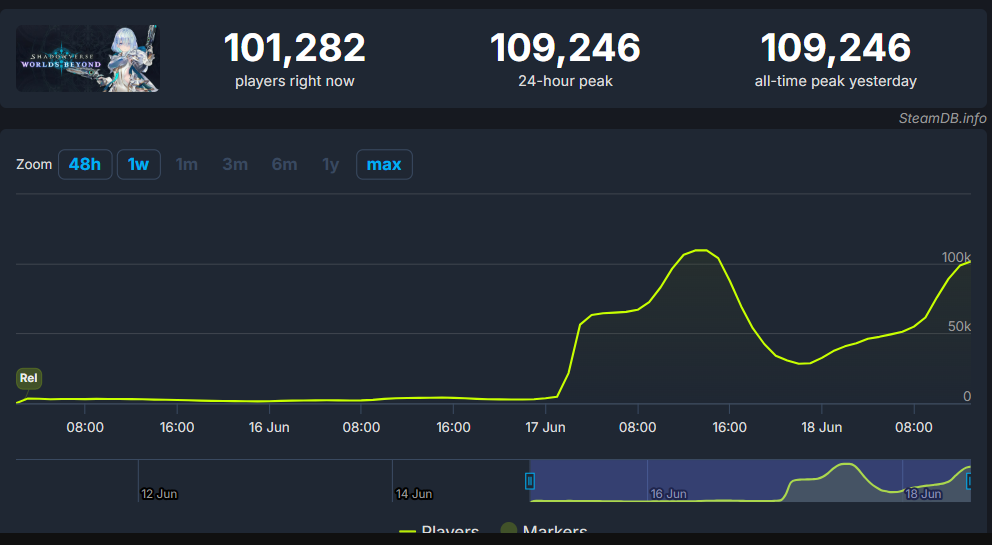Select the 1w zoom range
This screenshot has height=545, width=992.
pyautogui.click(x=139, y=165)
